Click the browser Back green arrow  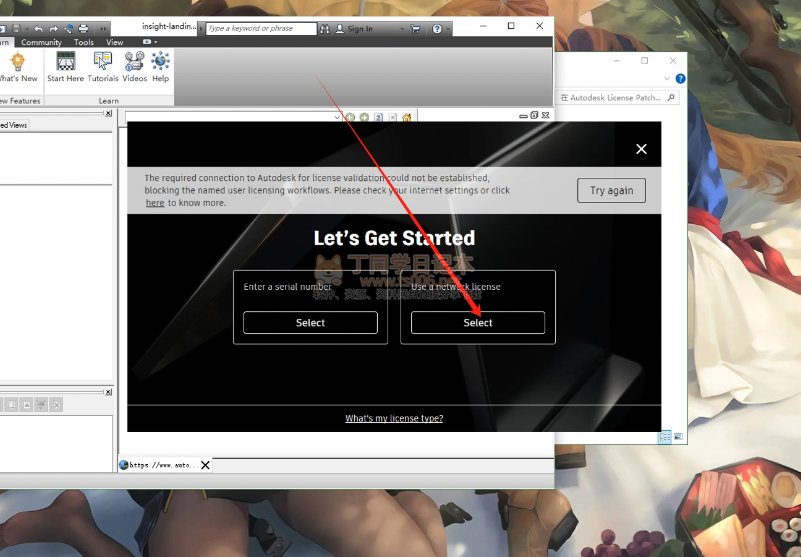coord(350,118)
